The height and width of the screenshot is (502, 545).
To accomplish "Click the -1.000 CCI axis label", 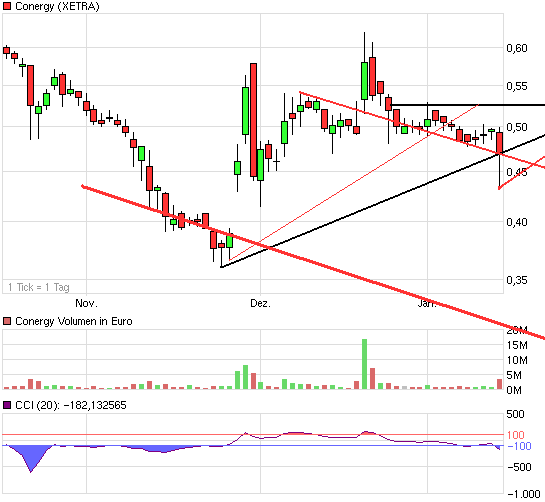I will (x=524, y=494).
